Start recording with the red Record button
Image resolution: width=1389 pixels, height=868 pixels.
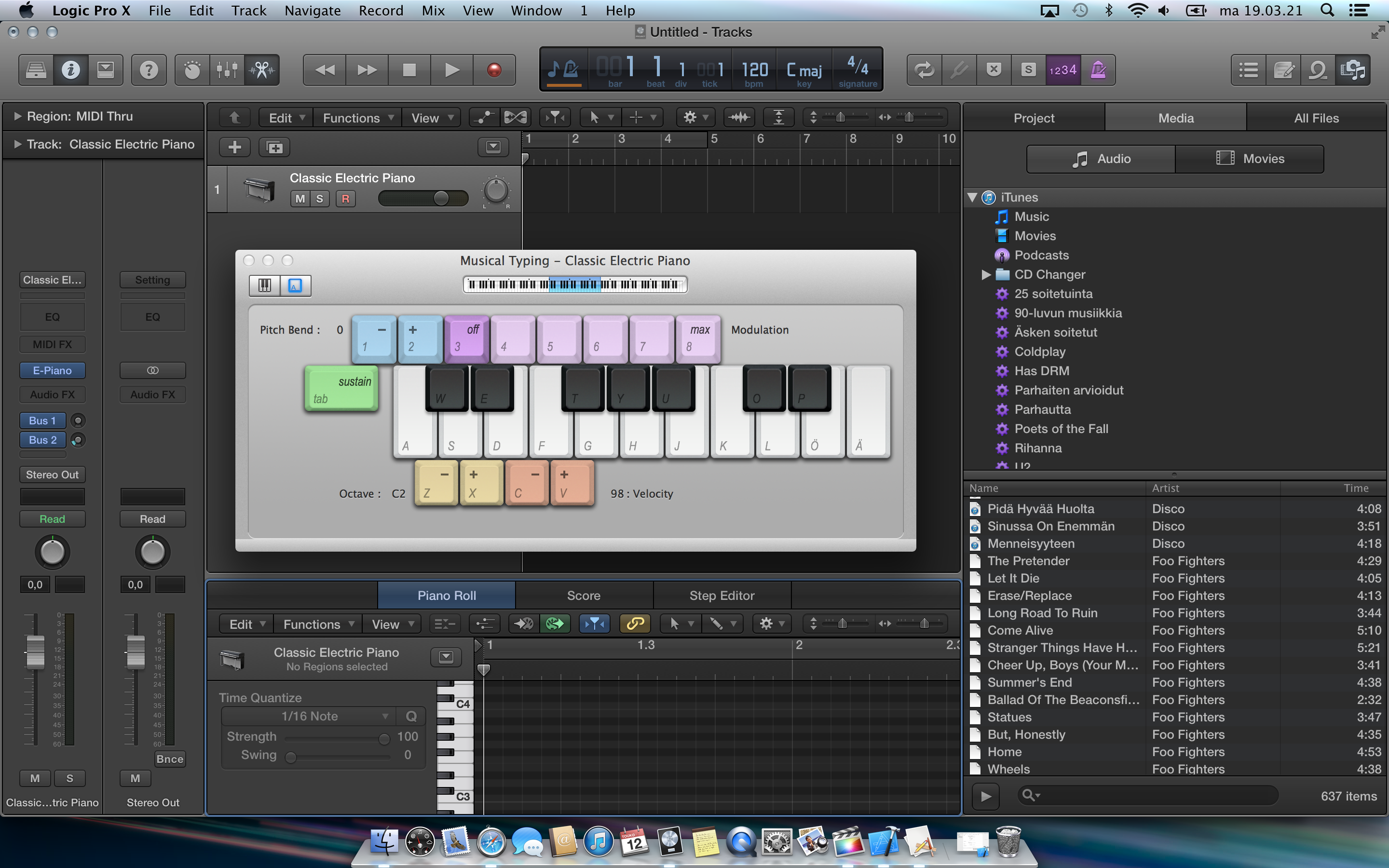[x=494, y=70]
